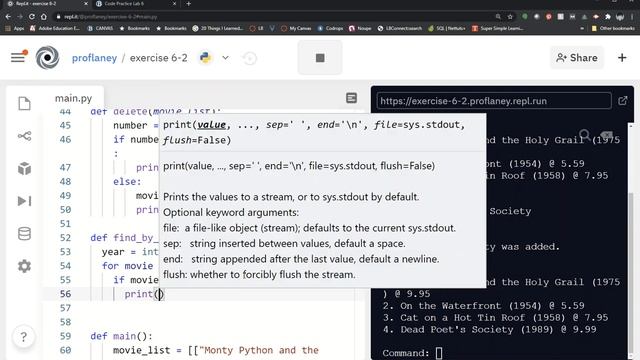Open the Codrops bookmark

click(x=330, y=28)
